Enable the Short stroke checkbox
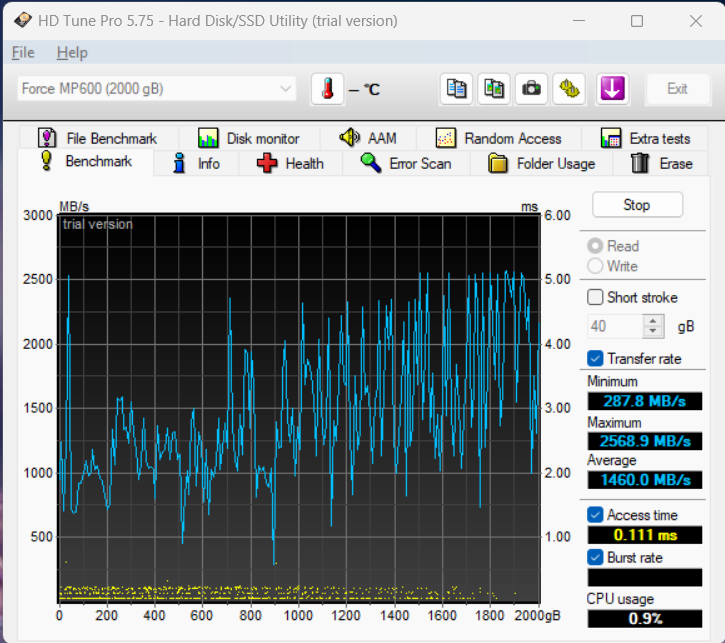Viewport: 725px width, 643px height. click(x=595, y=297)
